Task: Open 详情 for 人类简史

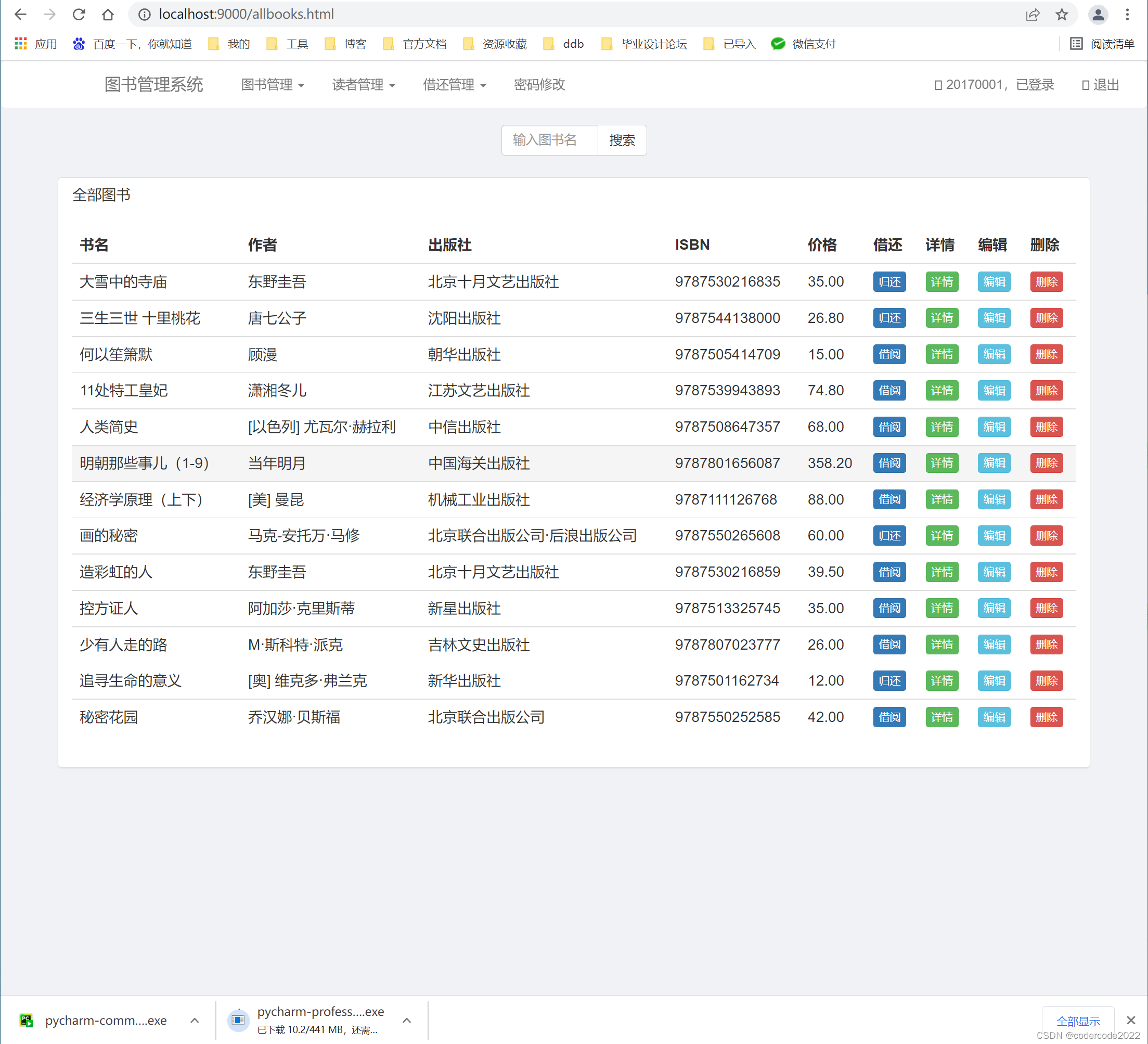Action: point(942,427)
